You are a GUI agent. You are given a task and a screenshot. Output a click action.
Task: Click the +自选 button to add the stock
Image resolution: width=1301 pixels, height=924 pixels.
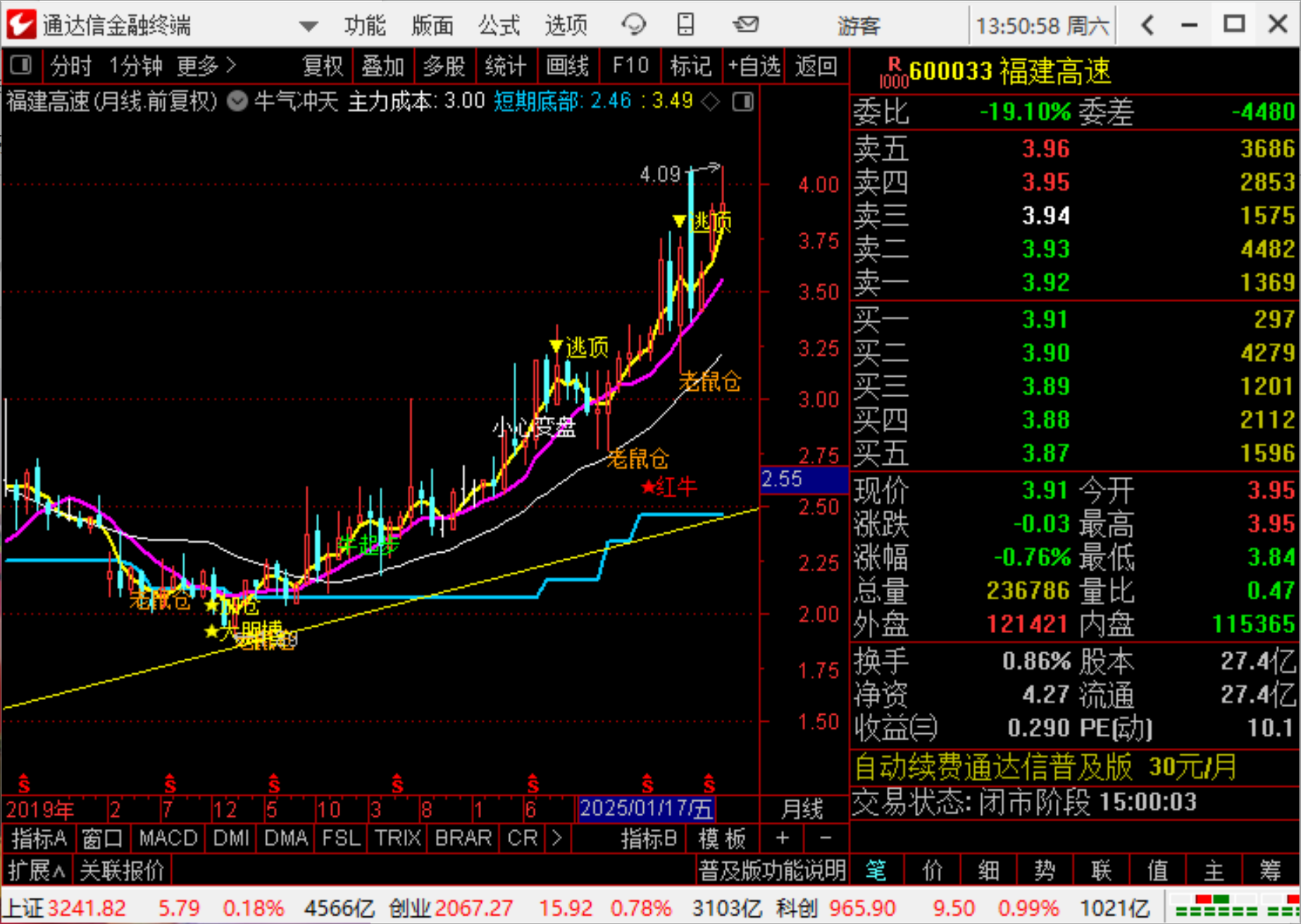(x=754, y=66)
